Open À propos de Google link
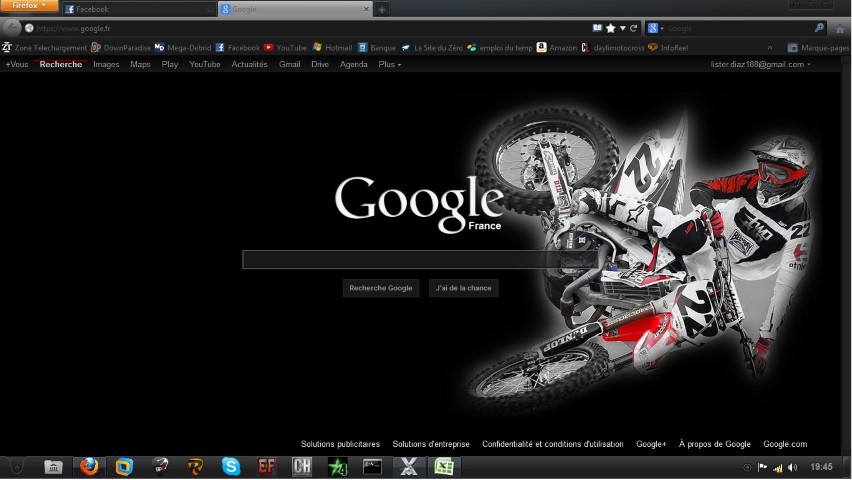This screenshot has width=852, height=480. (715, 444)
